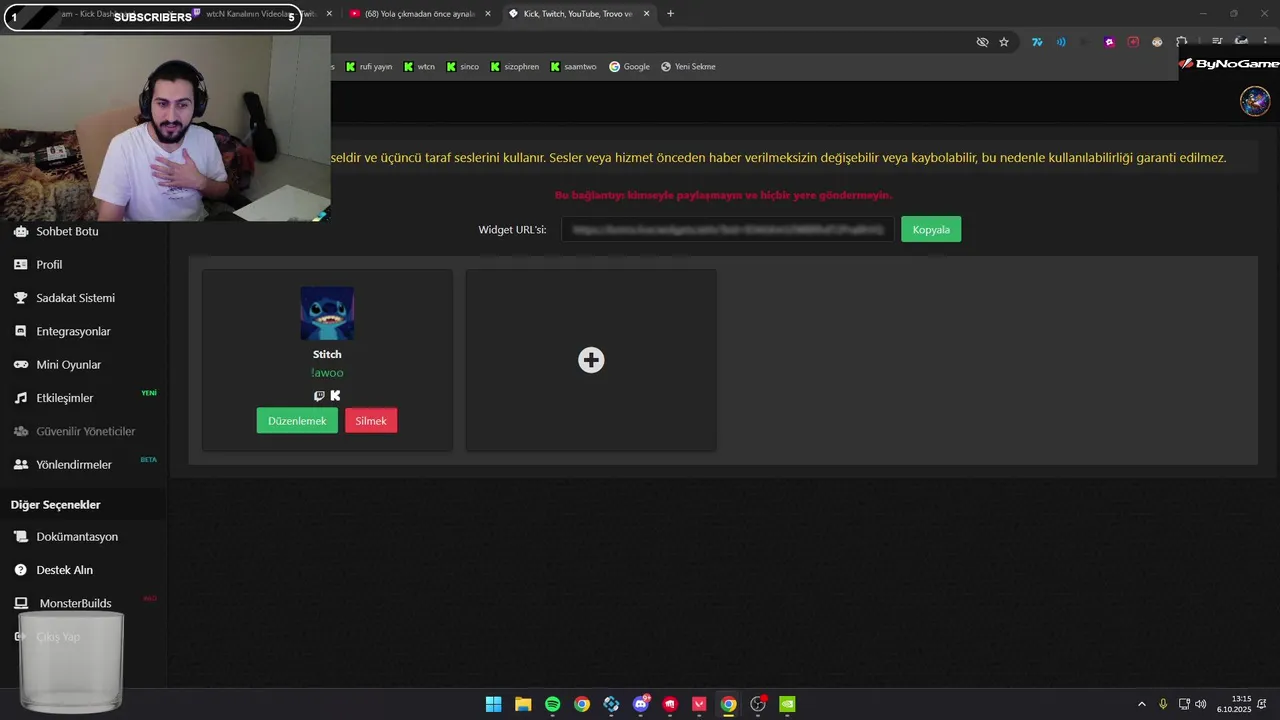Screen dimensions: 1280x720
Task: Delete Stitch sound with Silmek button
Action: click(x=371, y=421)
